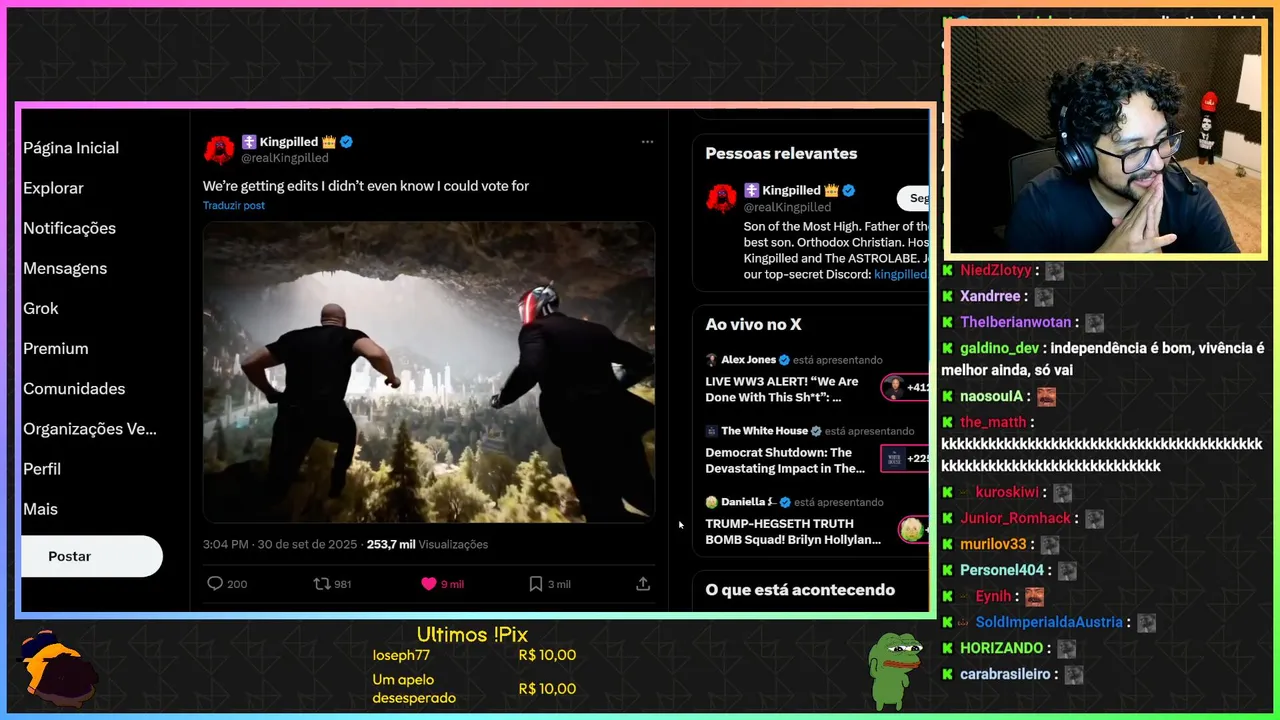1280x720 pixels.
Task: Click chat username Personel404
Action: pyautogui.click(x=1002, y=570)
